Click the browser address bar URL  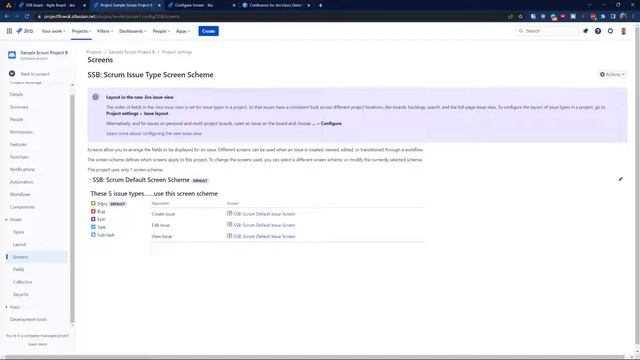pyautogui.click(x=112, y=16)
